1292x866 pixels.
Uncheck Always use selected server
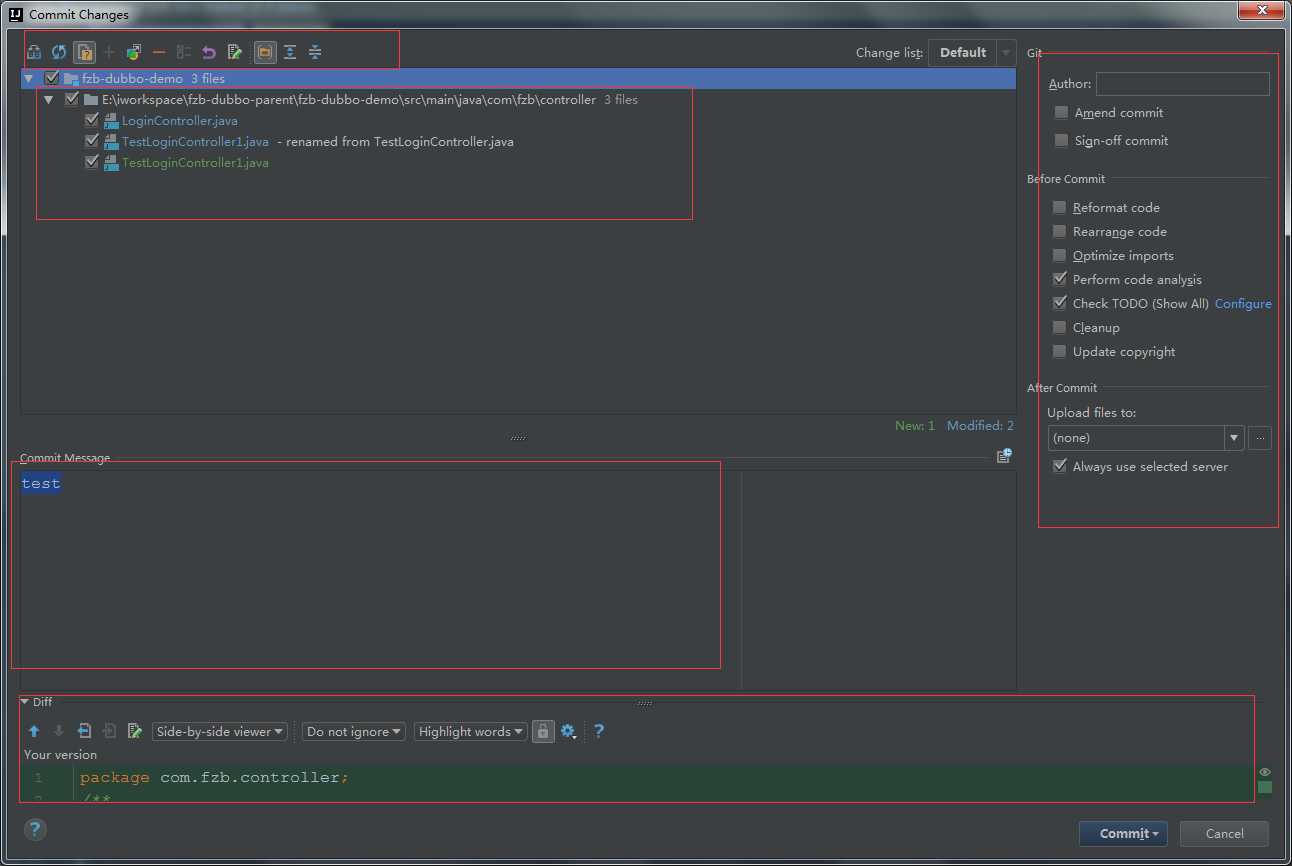(1059, 466)
